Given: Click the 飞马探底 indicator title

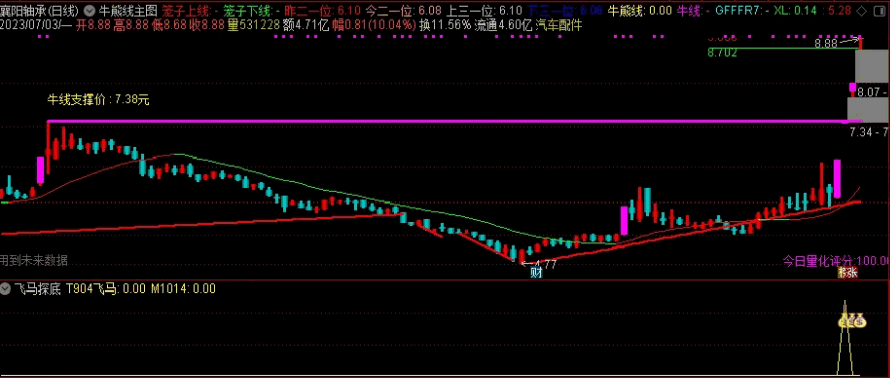Looking at the screenshot, I should pyautogui.click(x=37, y=288).
